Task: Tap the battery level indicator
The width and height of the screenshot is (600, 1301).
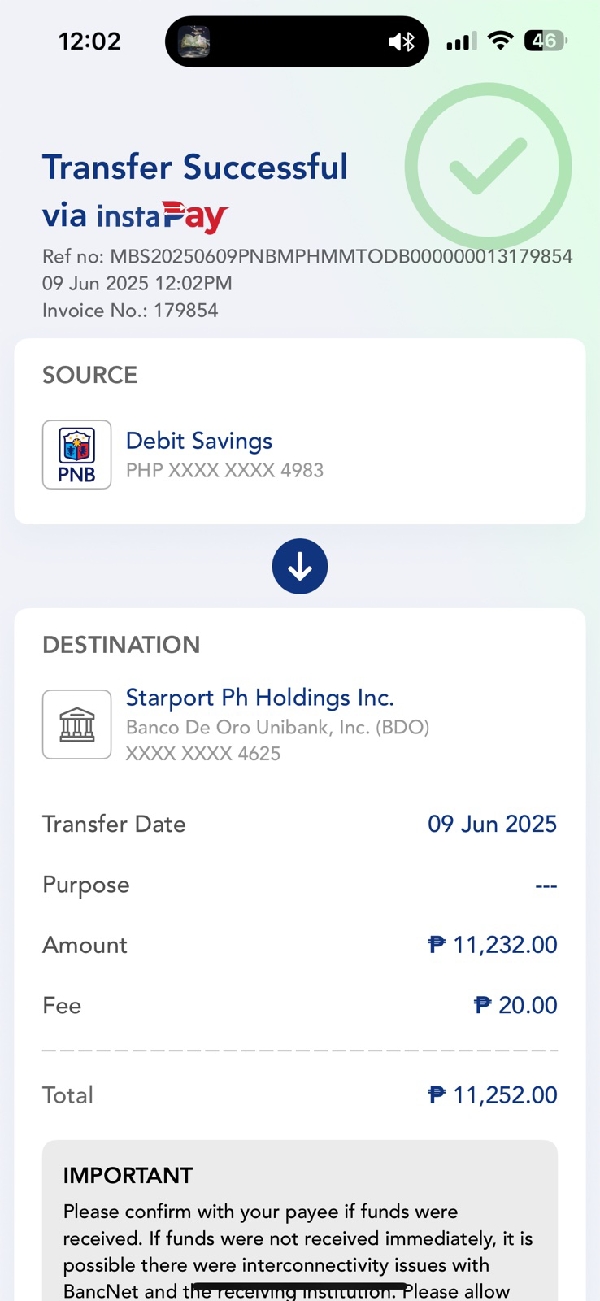Action: tap(546, 41)
